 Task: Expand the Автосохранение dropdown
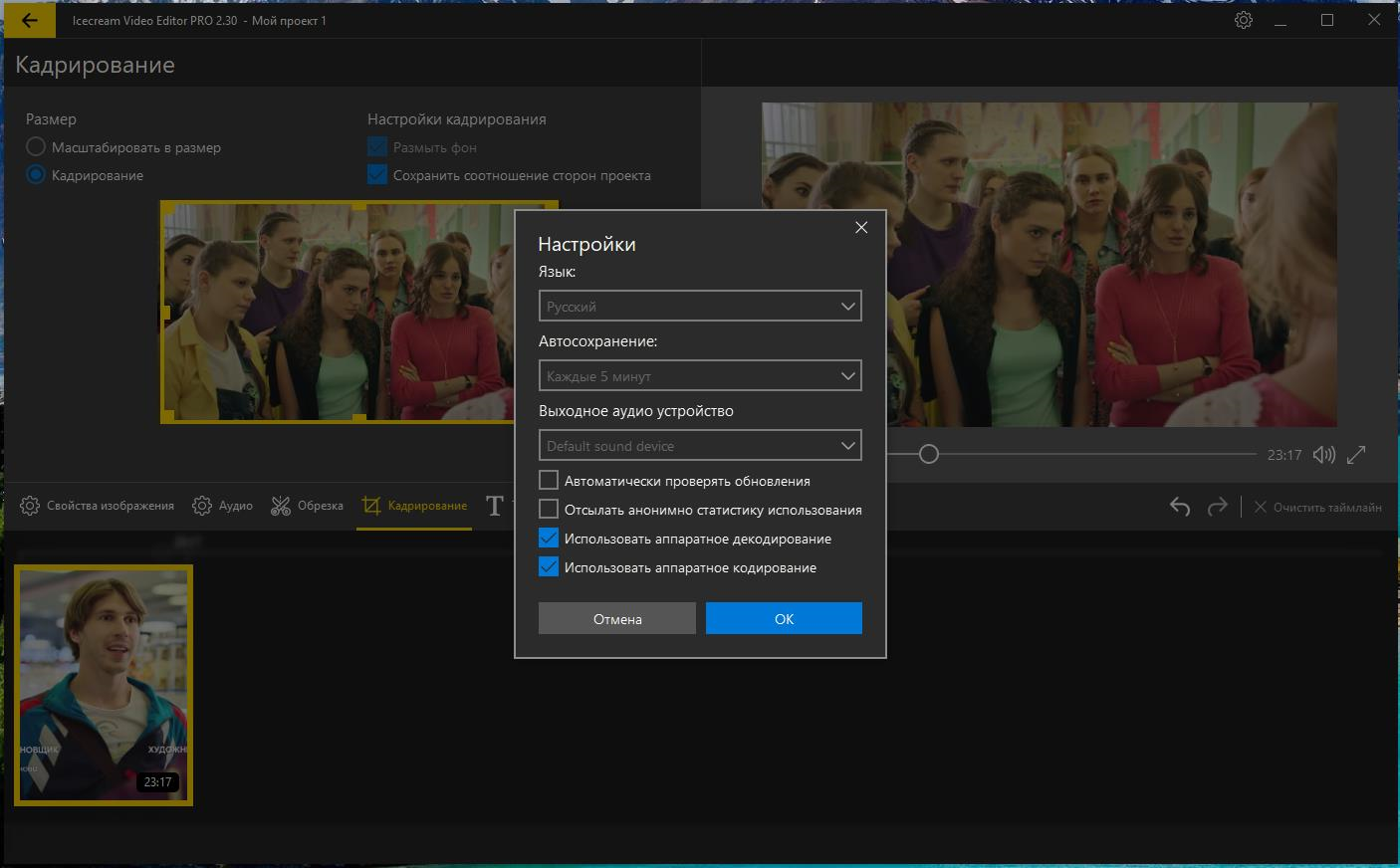coord(699,376)
